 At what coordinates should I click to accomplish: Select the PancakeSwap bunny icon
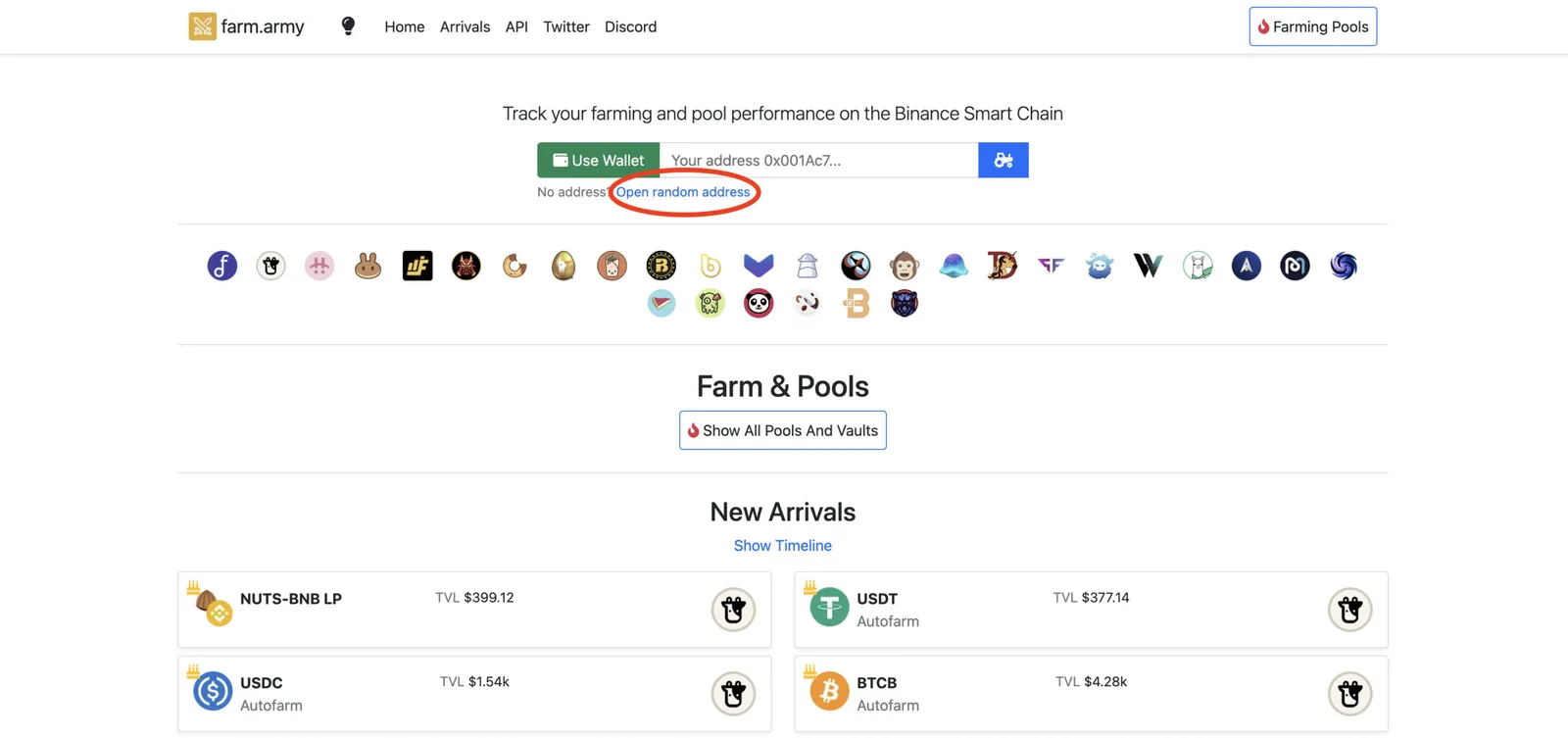[367, 266]
